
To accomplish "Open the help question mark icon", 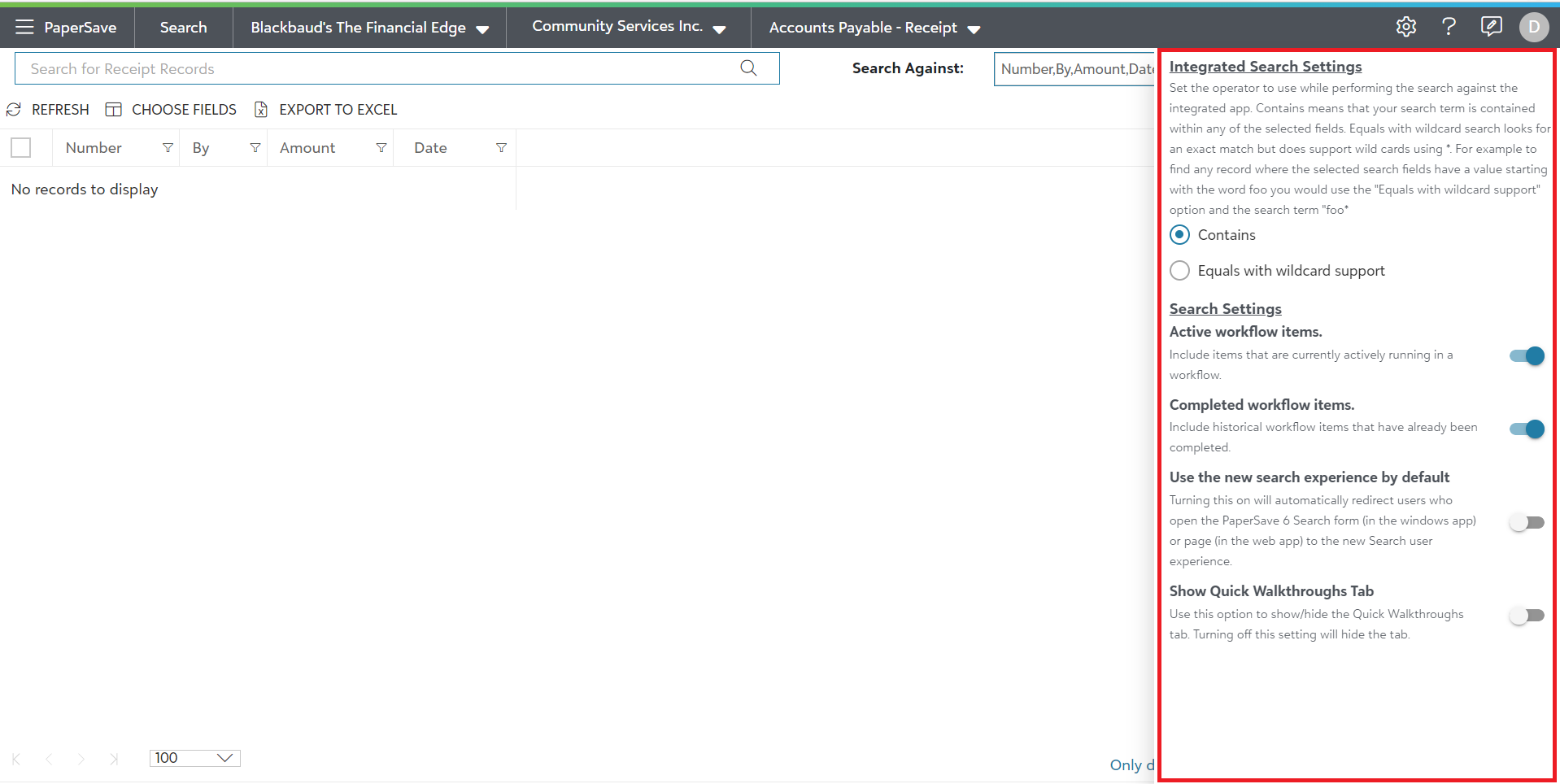I will (1449, 27).
